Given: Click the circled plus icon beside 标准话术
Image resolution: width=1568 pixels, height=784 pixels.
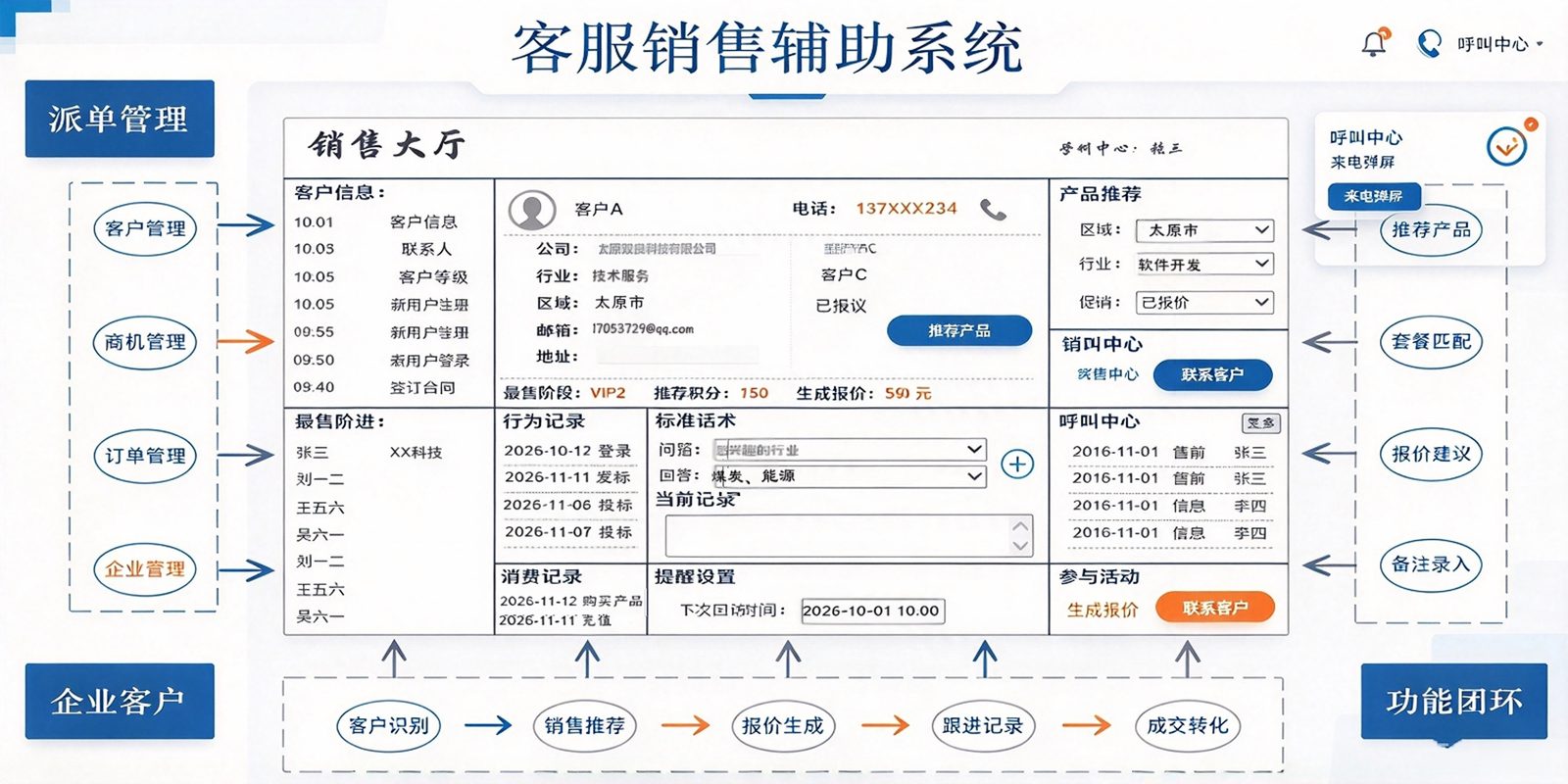Looking at the screenshot, I should click(x=1017, y=464).
